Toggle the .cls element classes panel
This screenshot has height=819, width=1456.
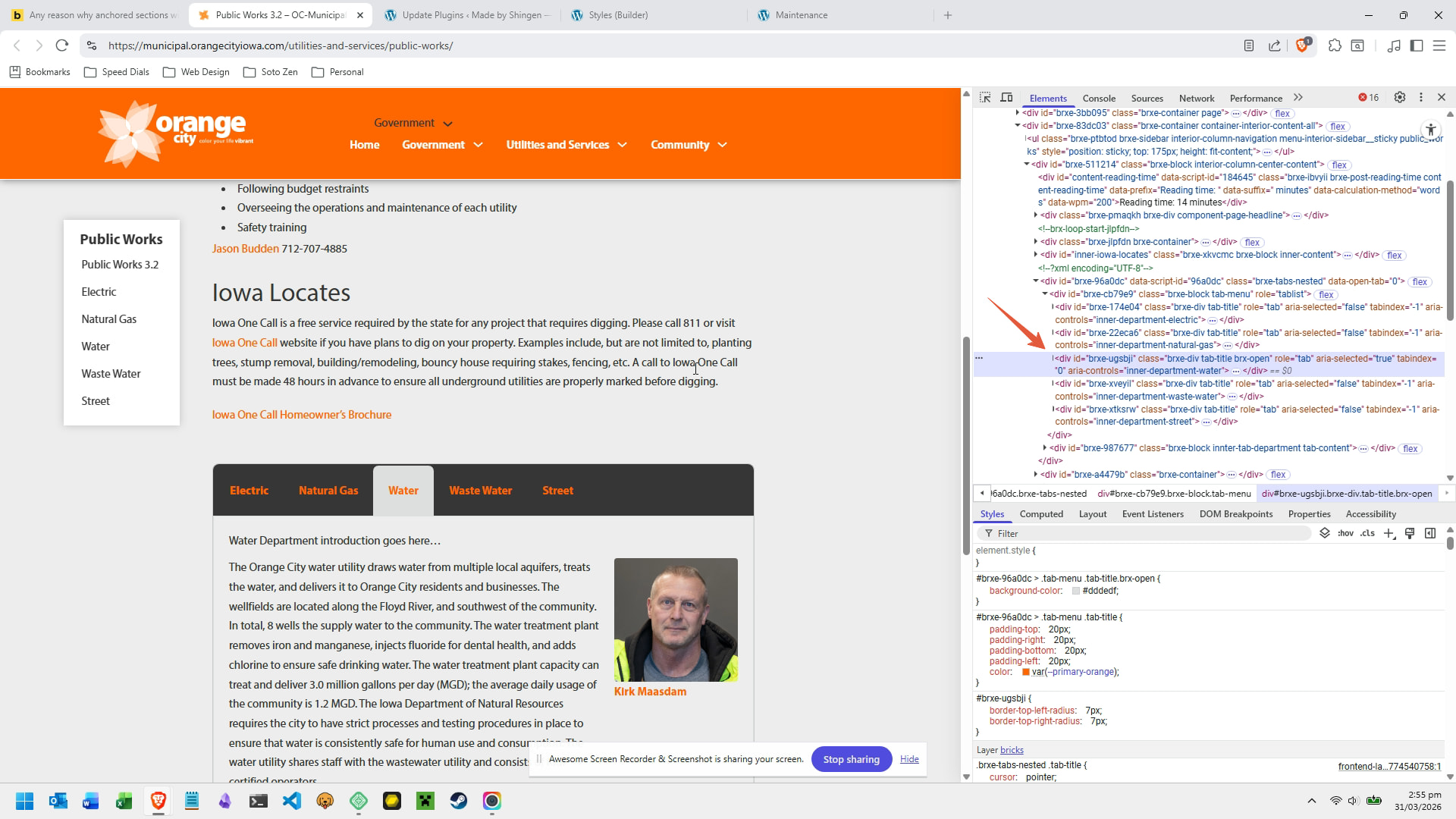coord(1367,533)
